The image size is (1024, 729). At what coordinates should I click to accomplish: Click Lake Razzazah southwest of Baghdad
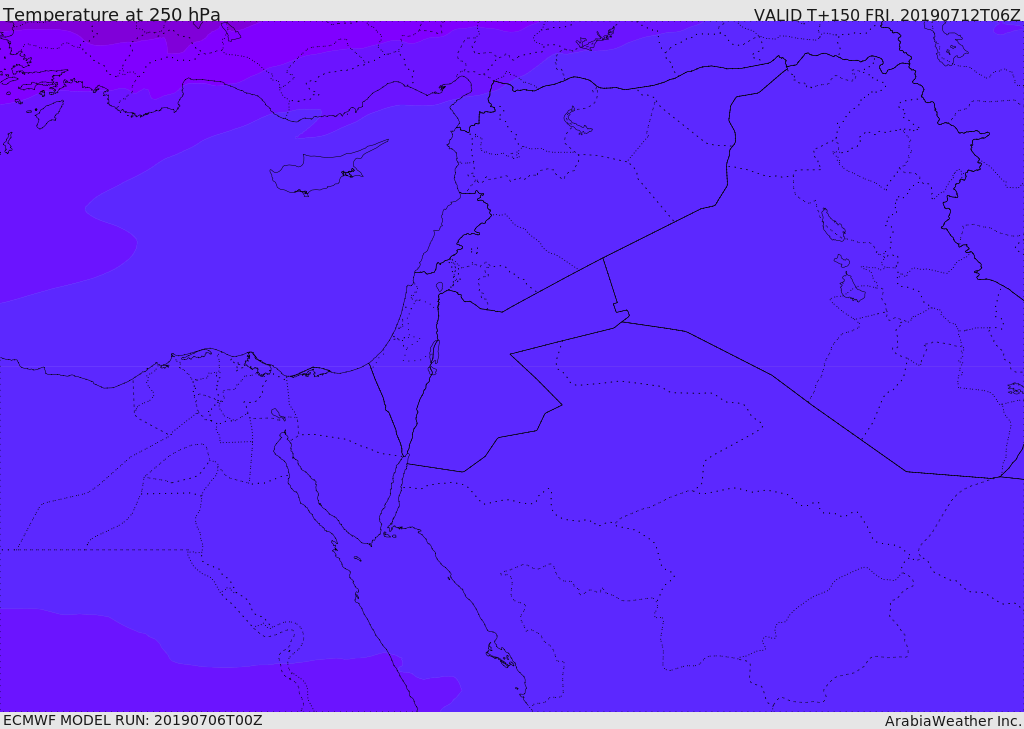852,287
